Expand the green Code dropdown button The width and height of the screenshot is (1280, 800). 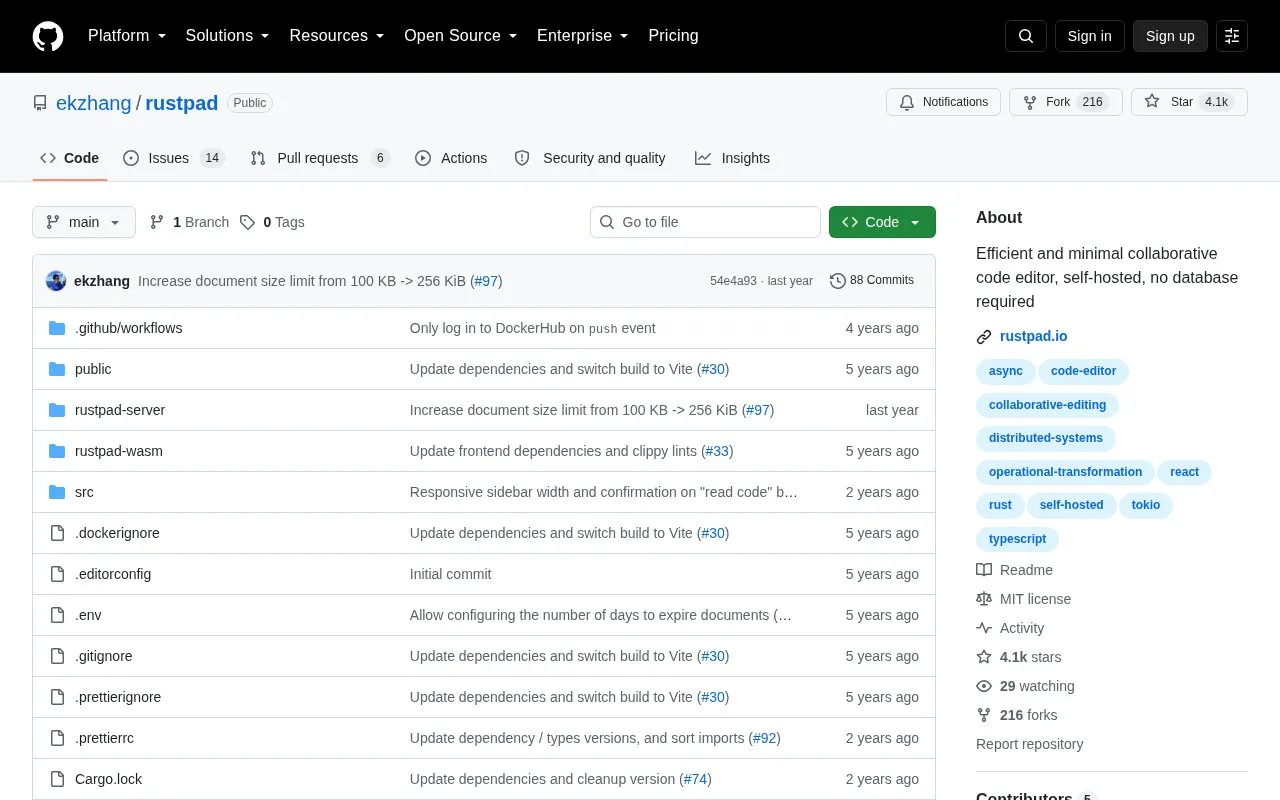point(882,222)
